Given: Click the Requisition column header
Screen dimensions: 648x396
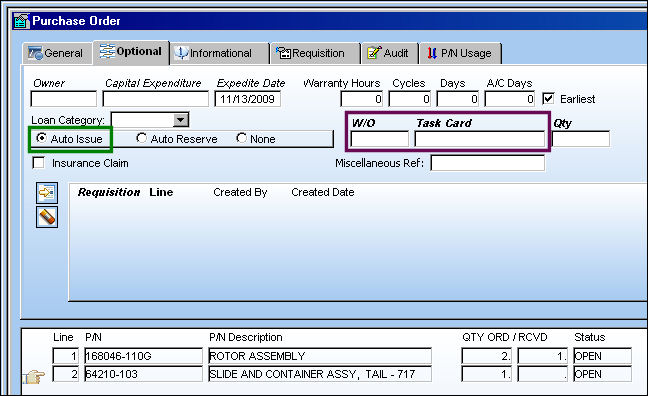Looking at the screenshot, I should pos(109,192).
